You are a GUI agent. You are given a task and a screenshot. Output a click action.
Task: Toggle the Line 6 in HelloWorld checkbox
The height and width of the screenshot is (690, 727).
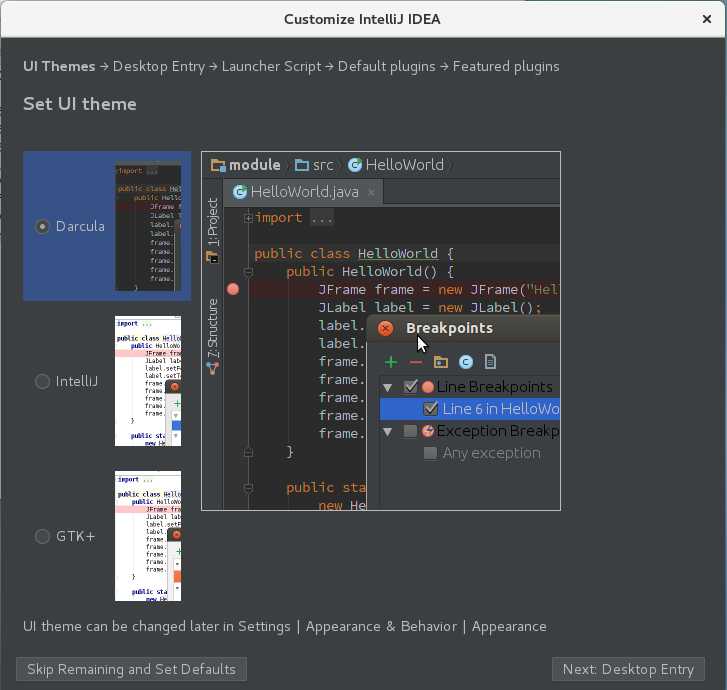(430, 409)
